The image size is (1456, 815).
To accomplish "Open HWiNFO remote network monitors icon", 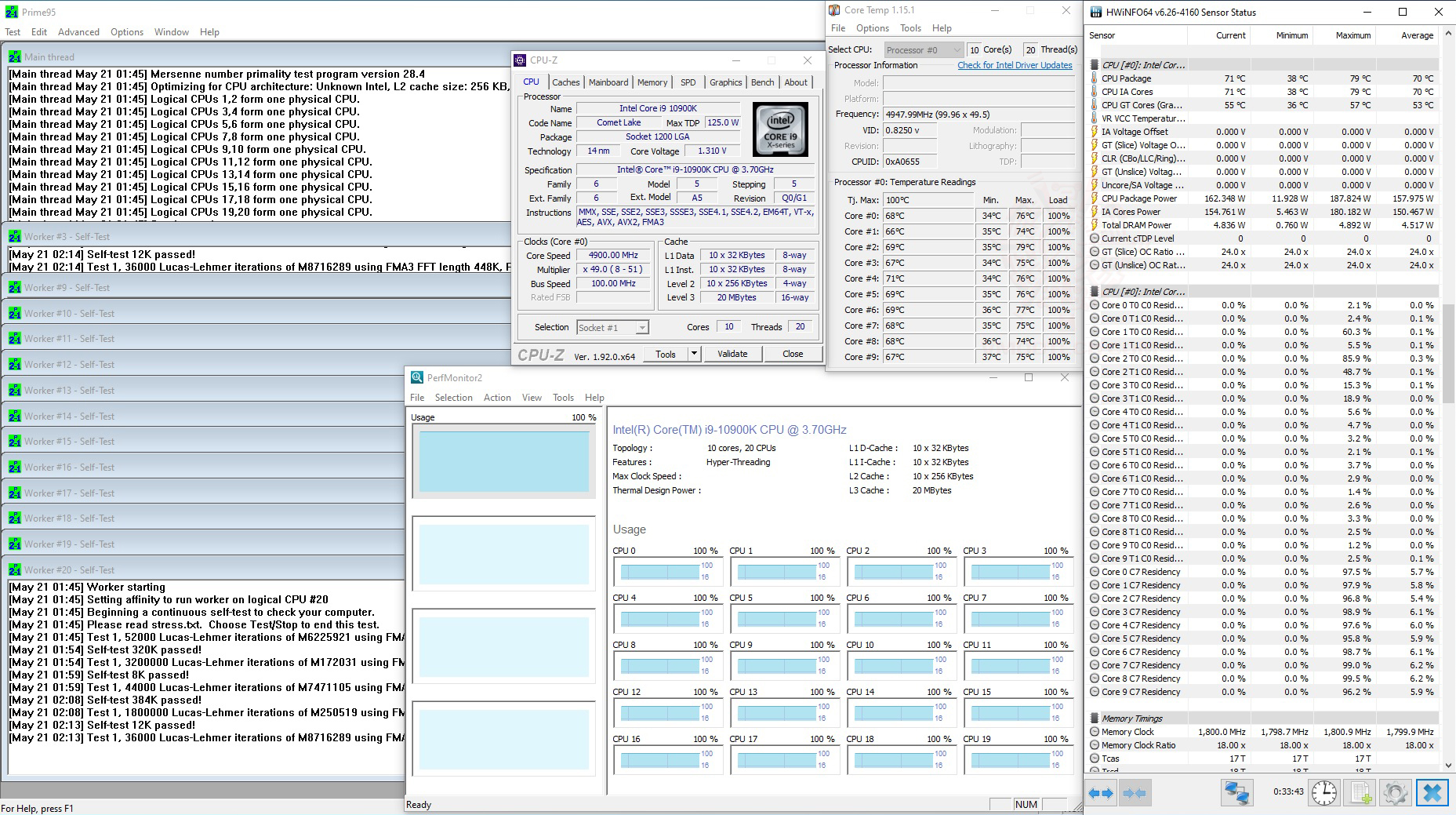I will pos(1236,793).
